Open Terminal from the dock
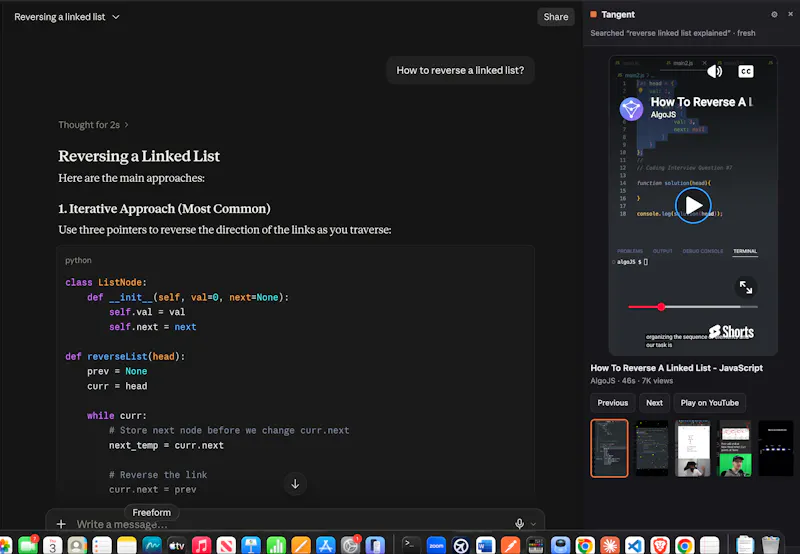The image size is (800, 554). (411, 545)
